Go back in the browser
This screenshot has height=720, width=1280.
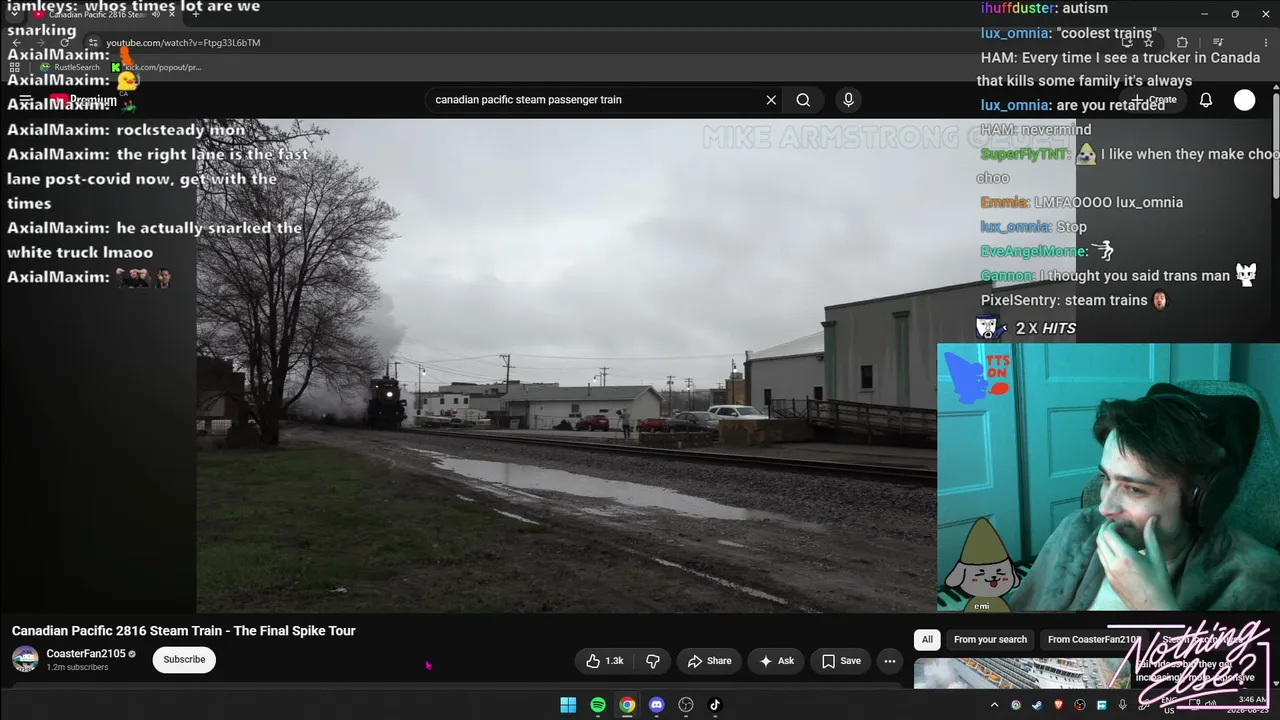pyautogui.click(x=17, y=43)
